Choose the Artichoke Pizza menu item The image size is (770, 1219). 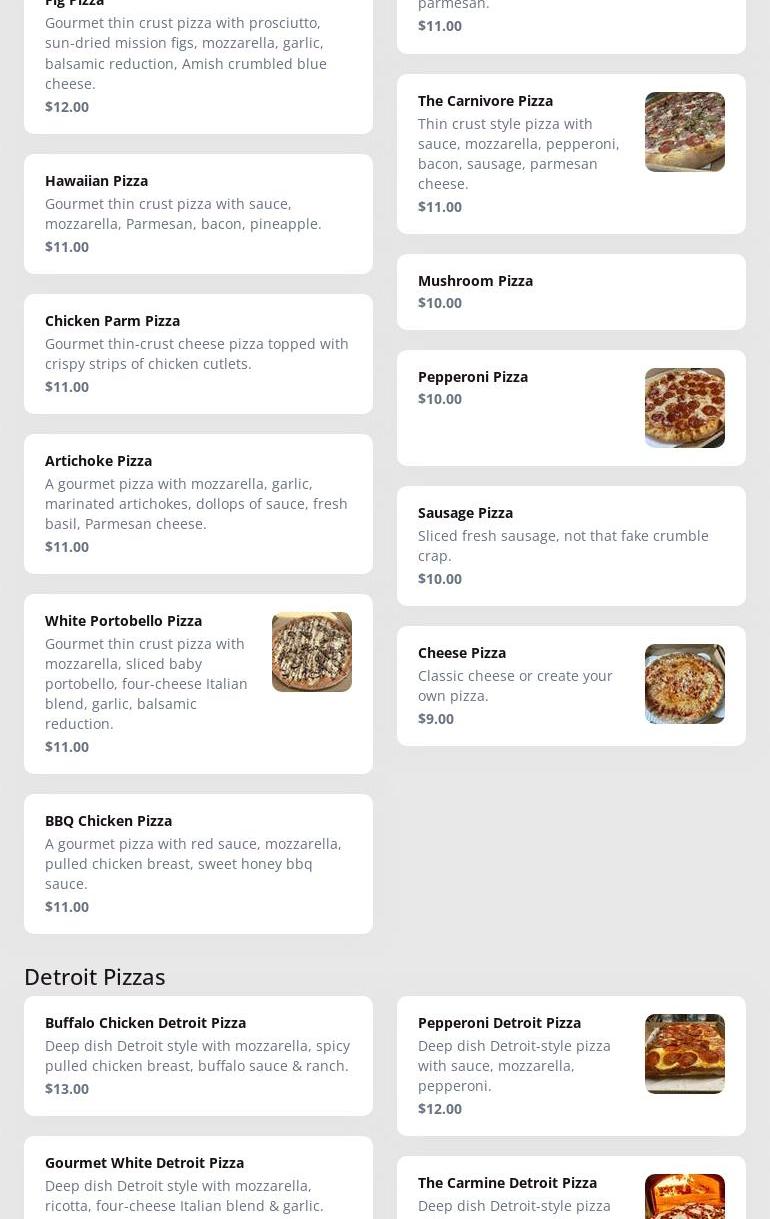coord(98,461)
